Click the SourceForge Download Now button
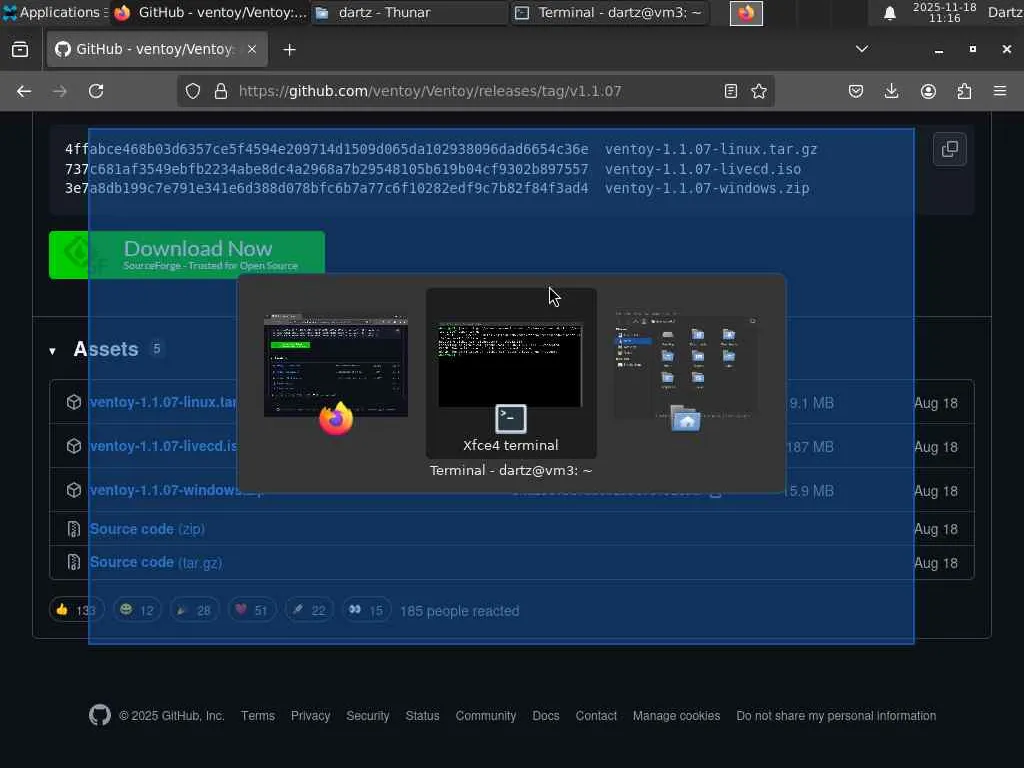1024x768 pixels. coord(187,255)
